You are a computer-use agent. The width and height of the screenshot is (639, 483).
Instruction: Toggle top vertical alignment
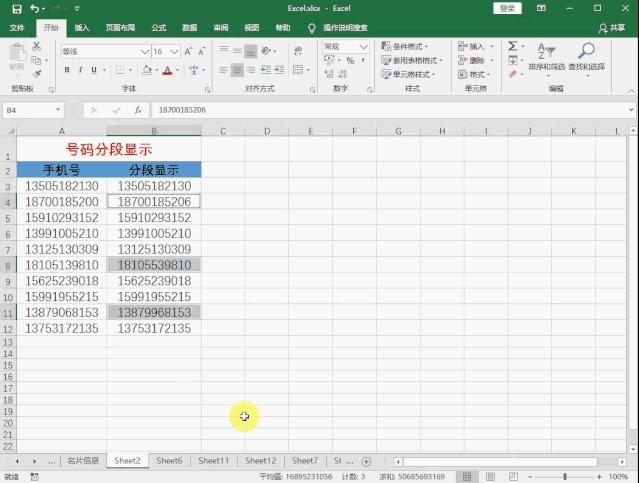(x=224, y=51)
